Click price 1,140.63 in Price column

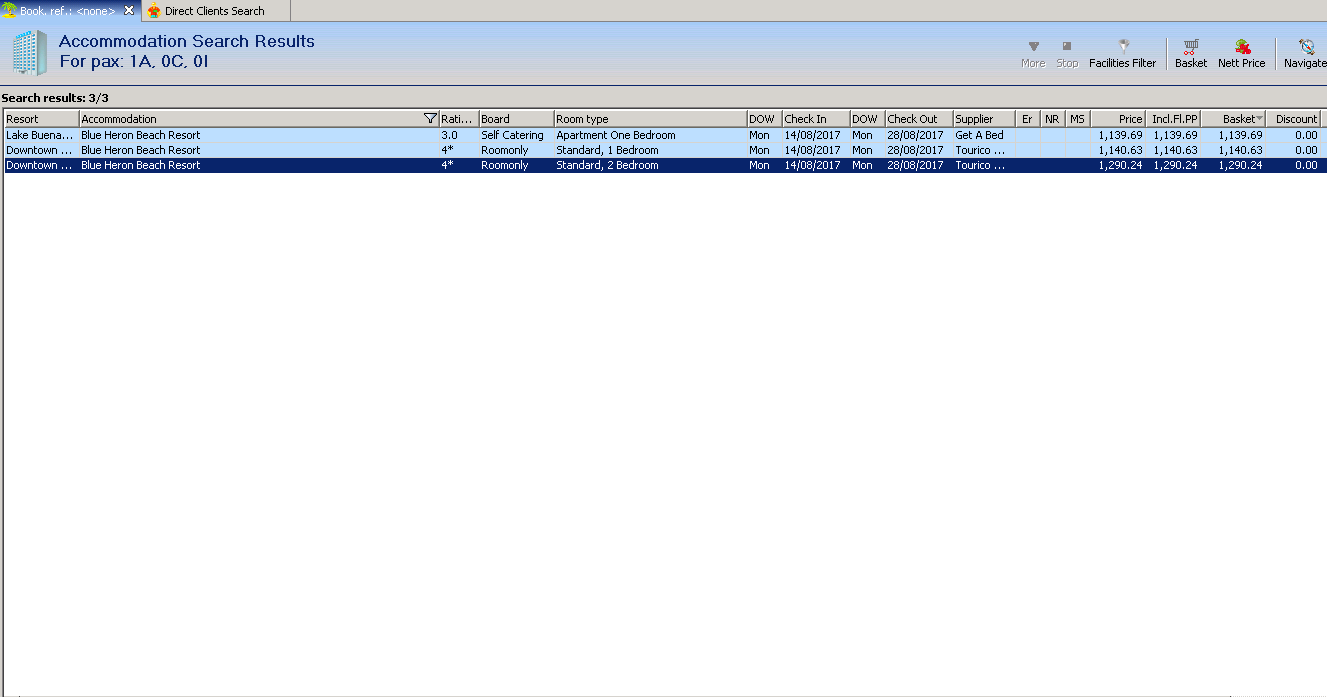pos(1120,150)
